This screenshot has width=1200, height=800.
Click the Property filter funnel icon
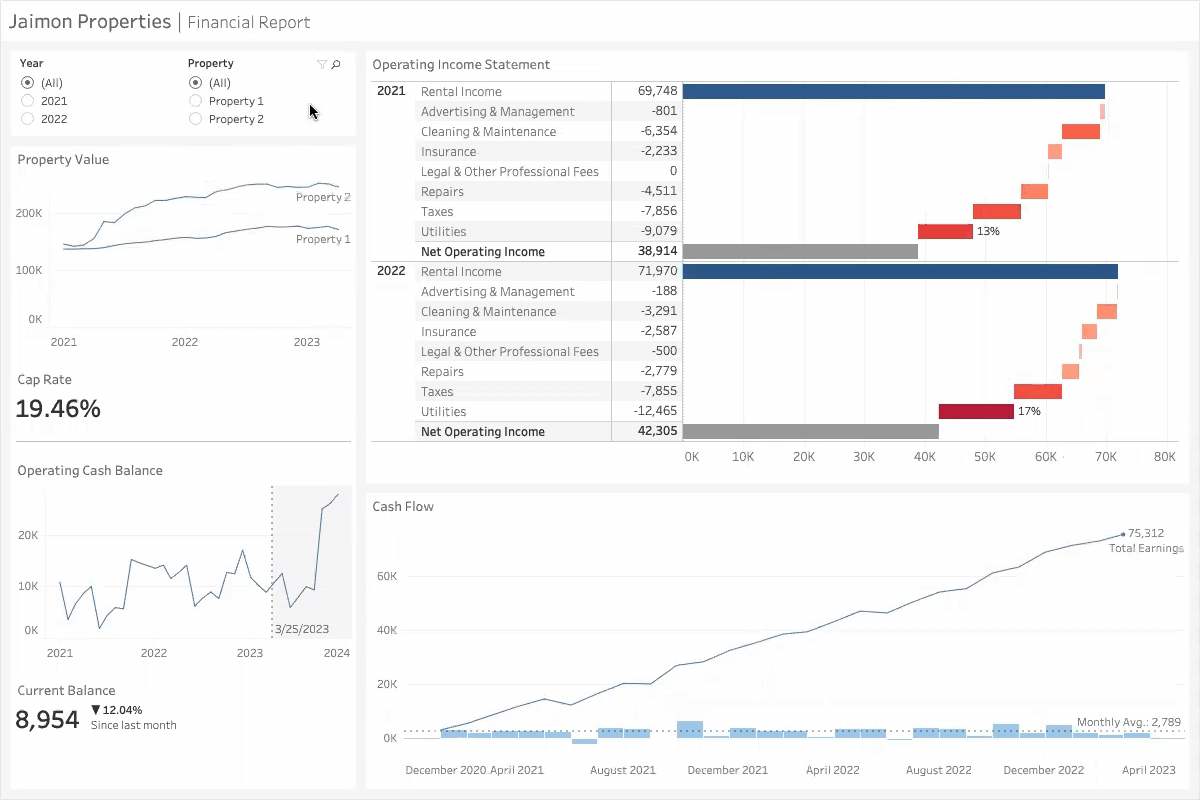tap(321, 64)
